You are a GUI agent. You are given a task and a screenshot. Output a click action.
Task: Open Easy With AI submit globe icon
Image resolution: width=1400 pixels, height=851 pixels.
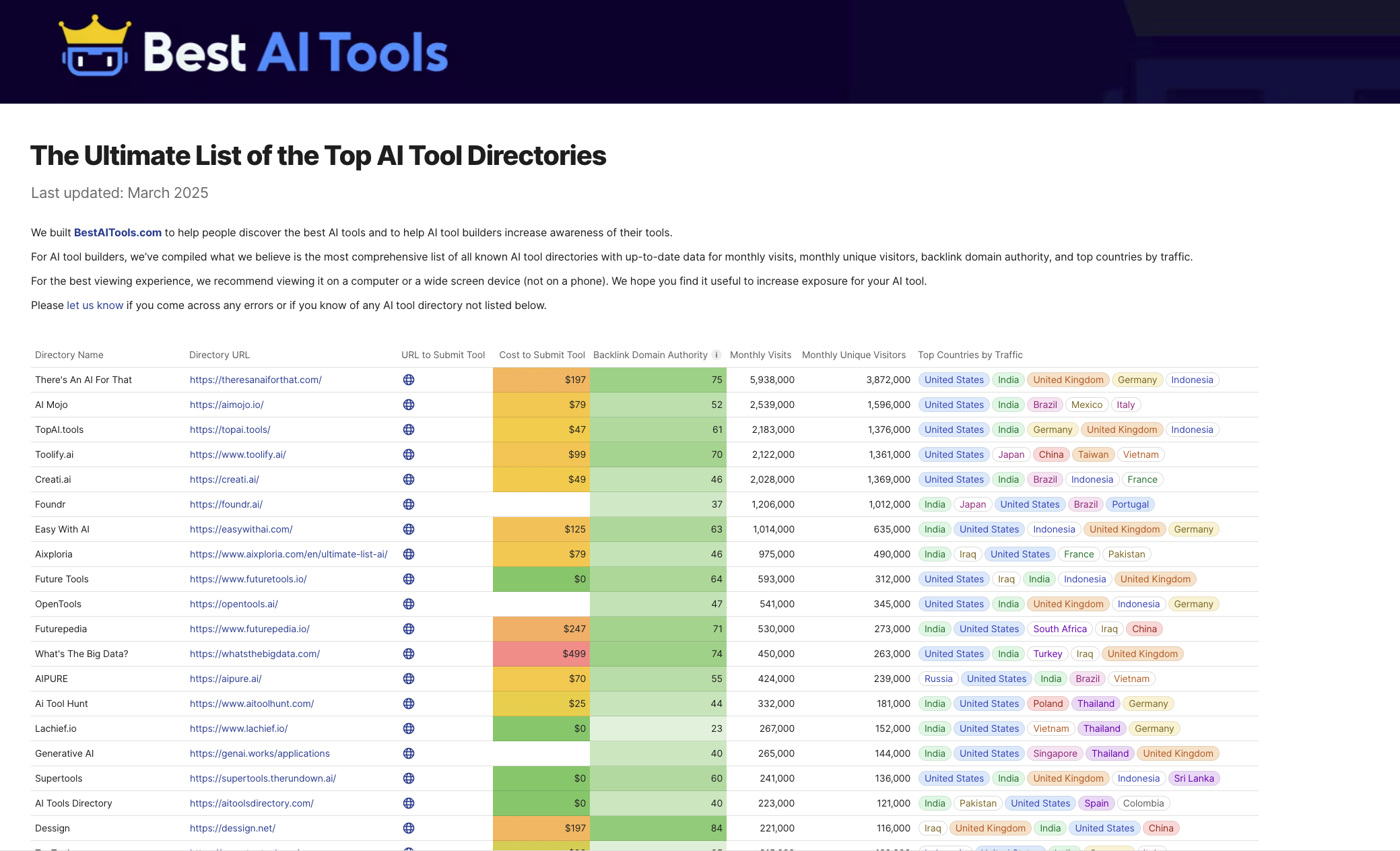408,529
